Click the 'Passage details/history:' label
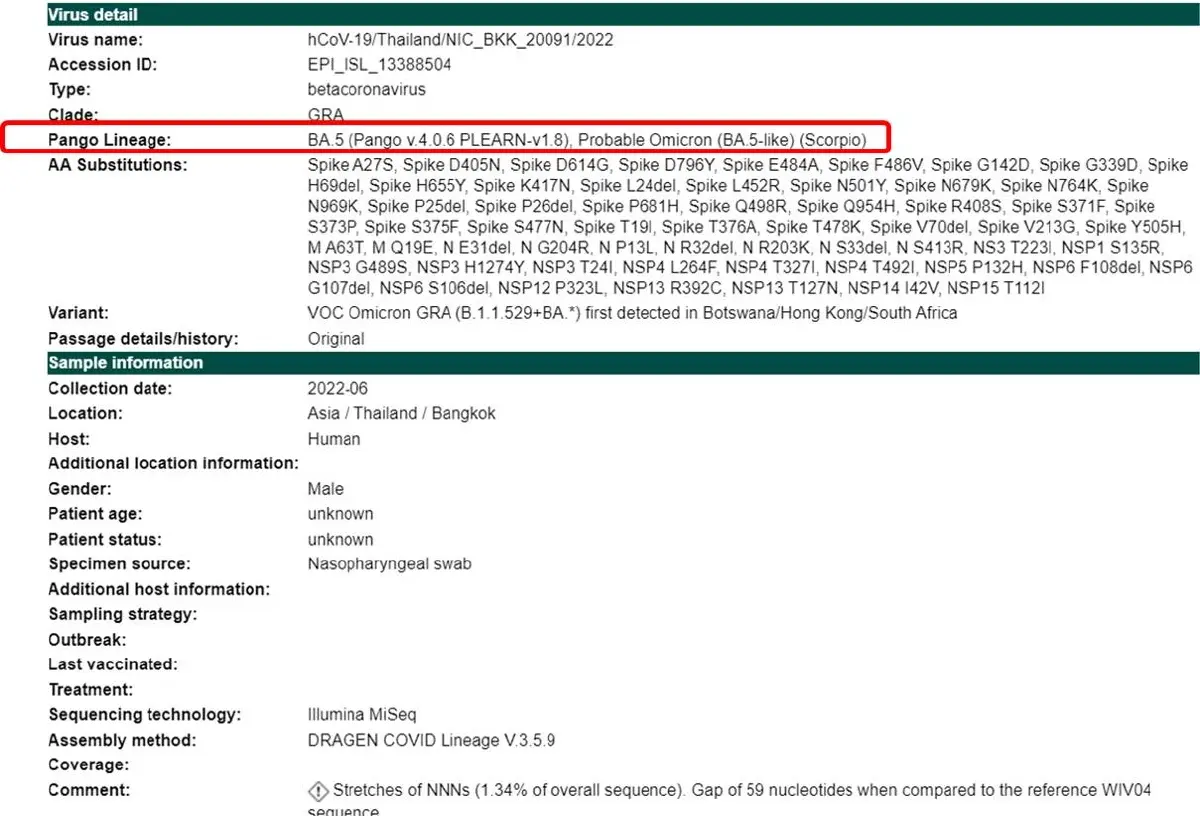 click(143, 338)
